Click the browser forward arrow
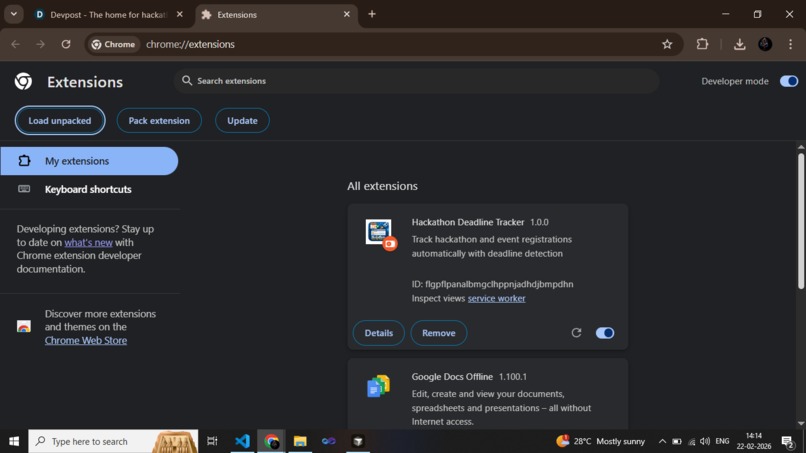Image resolution: width=806 pixels, height=453 pixels. [x=41, y=44]
